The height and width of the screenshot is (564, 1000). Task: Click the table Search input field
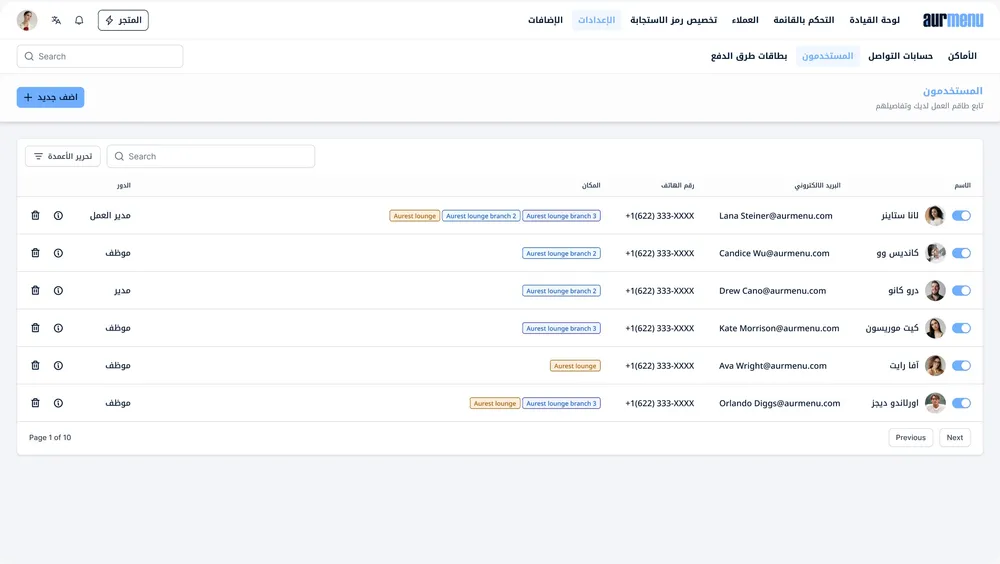click(x=211, y=156)
